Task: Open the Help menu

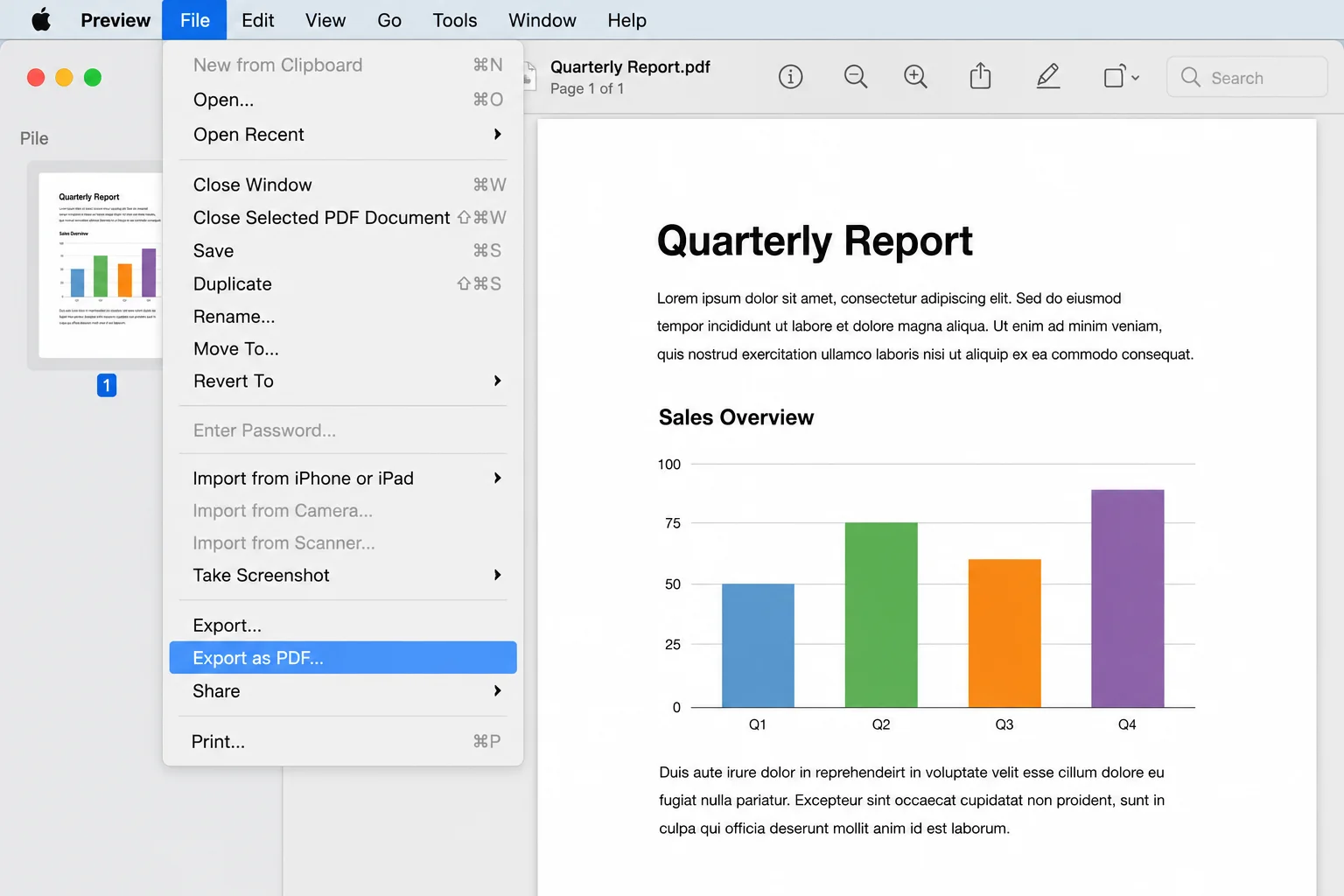Action: [x=627, y=20]
